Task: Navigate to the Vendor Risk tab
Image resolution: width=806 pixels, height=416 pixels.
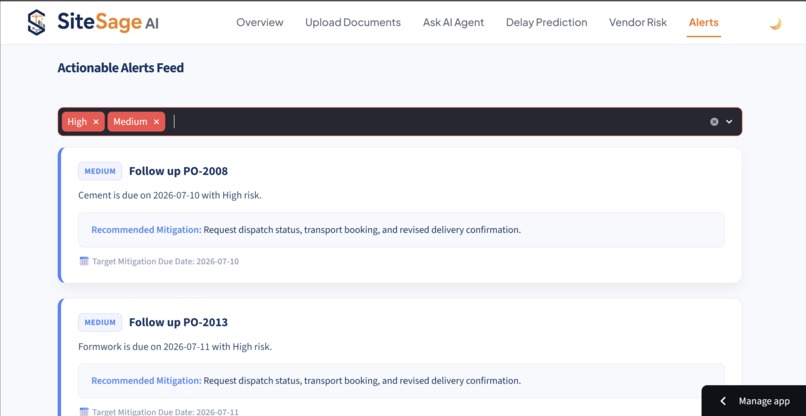Action: click(638, 23)
